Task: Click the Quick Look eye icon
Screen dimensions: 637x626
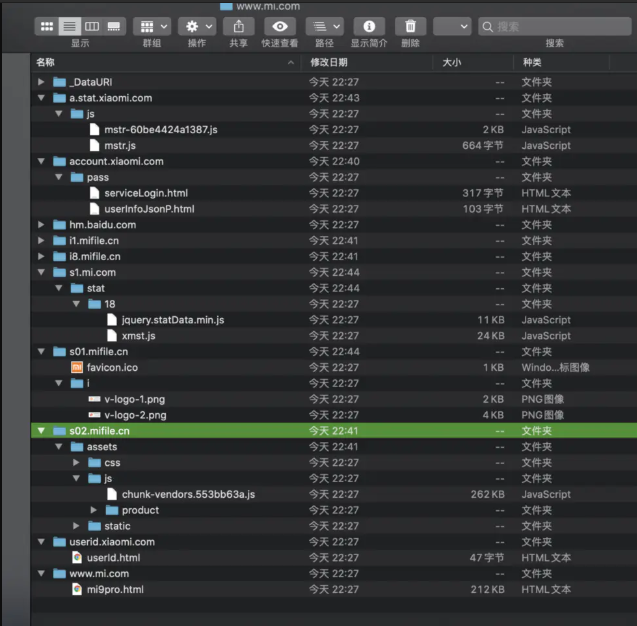Action: click(280, 26)
